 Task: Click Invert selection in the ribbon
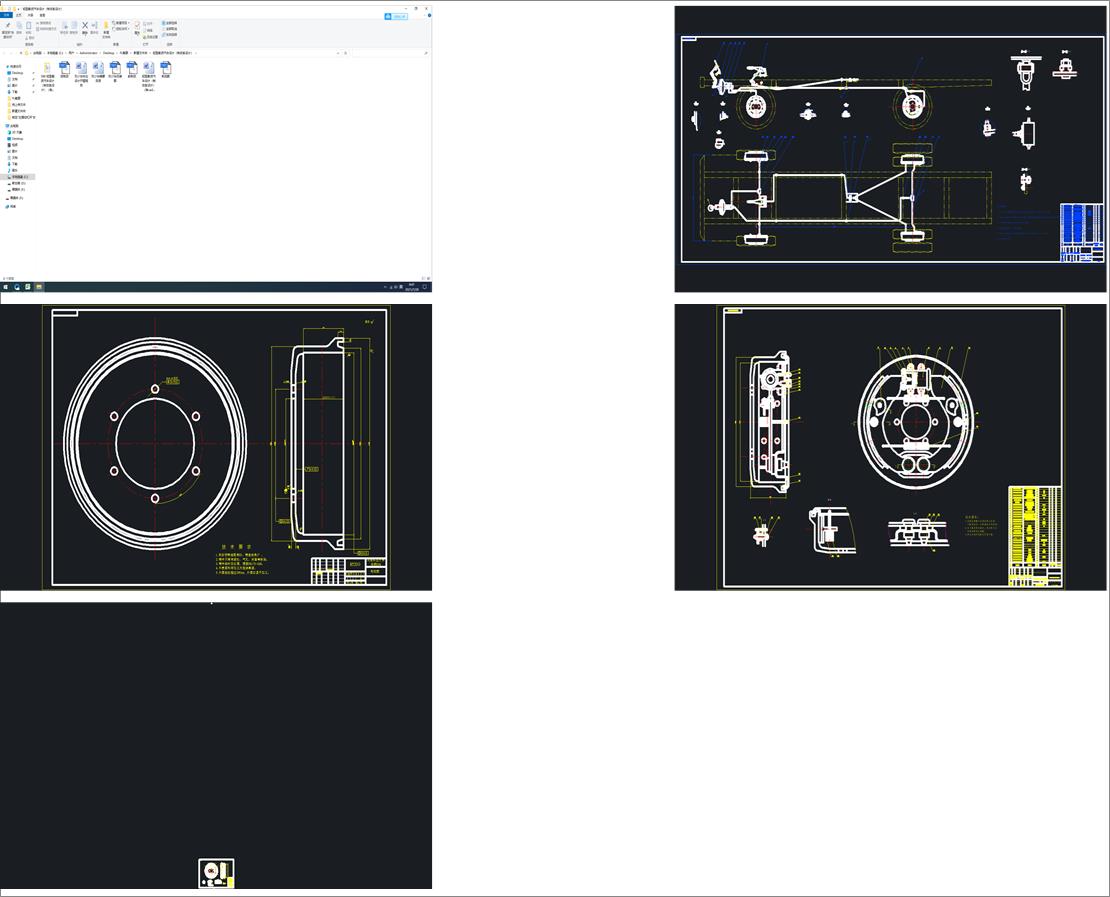[169, 35]
